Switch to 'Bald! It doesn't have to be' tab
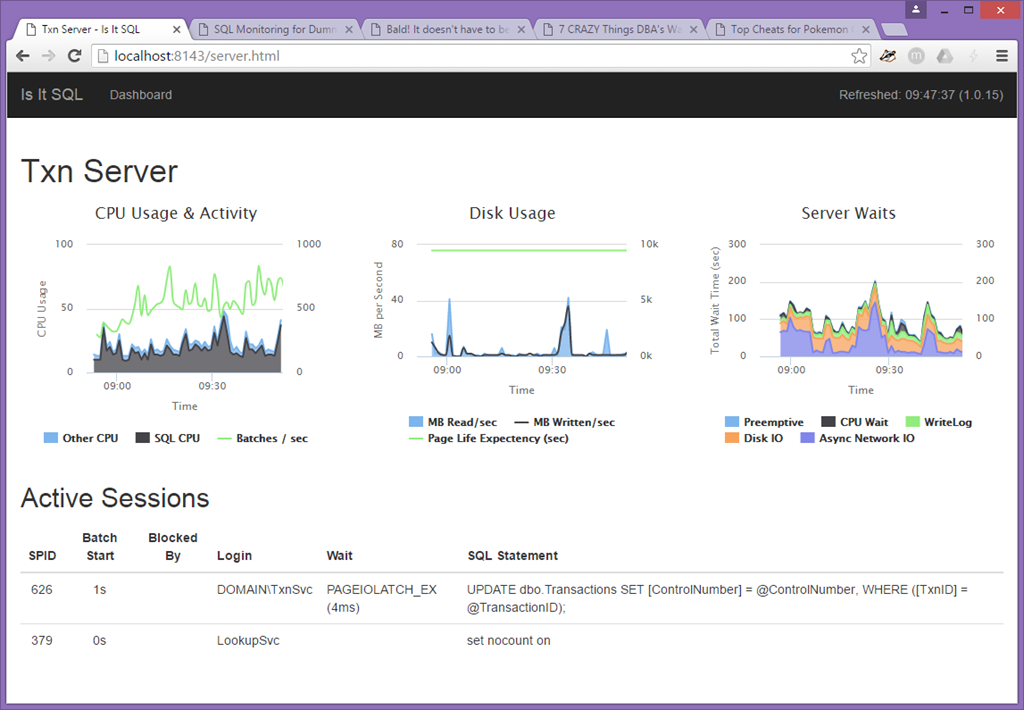Image resolution: width=1024 pixels, height=710 pixels. pos(447,29)
